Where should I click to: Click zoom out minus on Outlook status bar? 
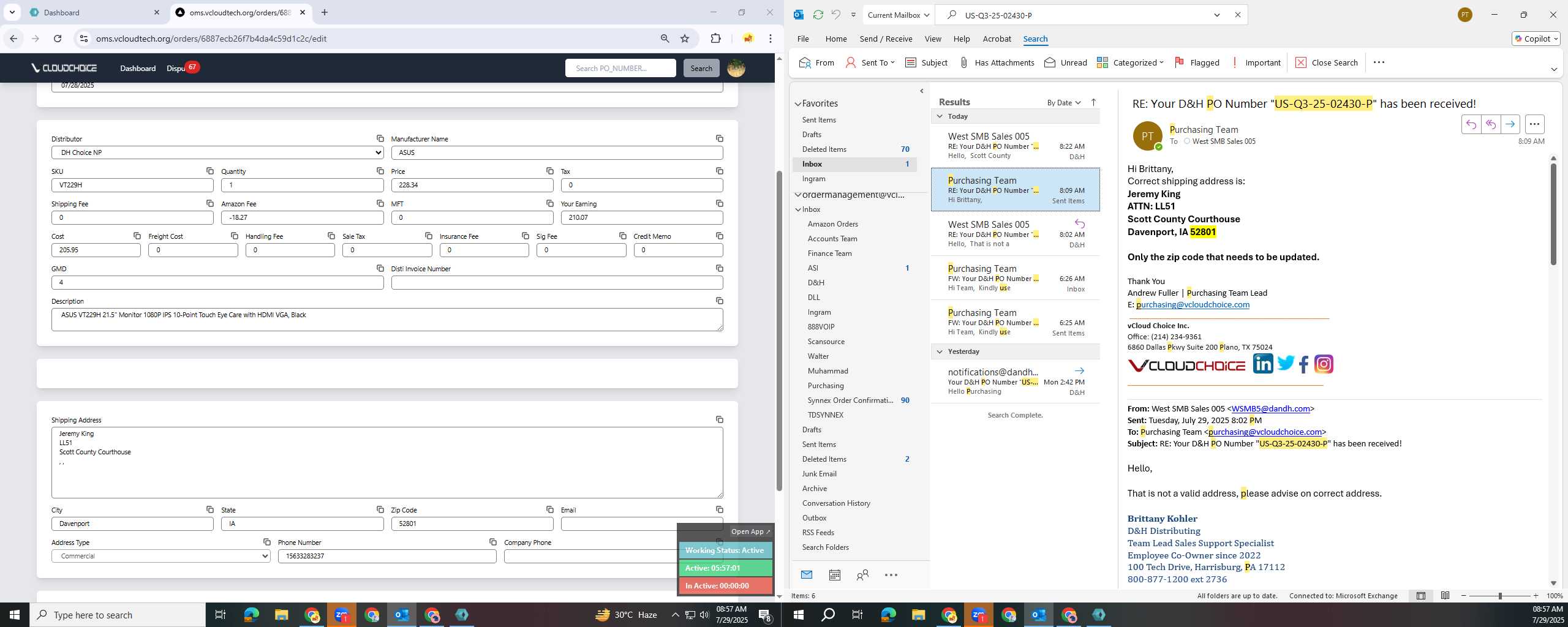coord(1464,596)
